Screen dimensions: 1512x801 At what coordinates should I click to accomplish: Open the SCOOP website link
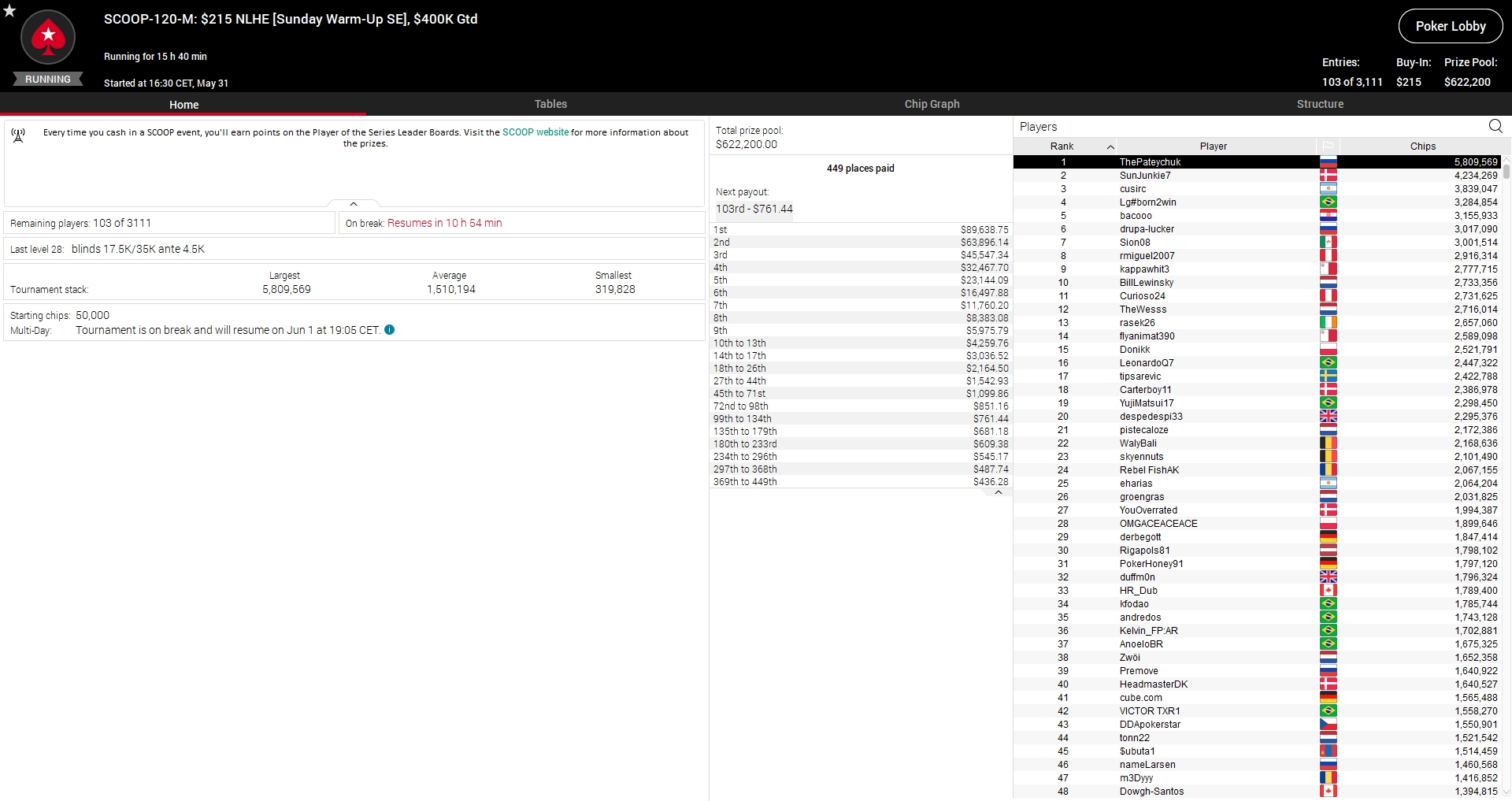coord(535,132)
